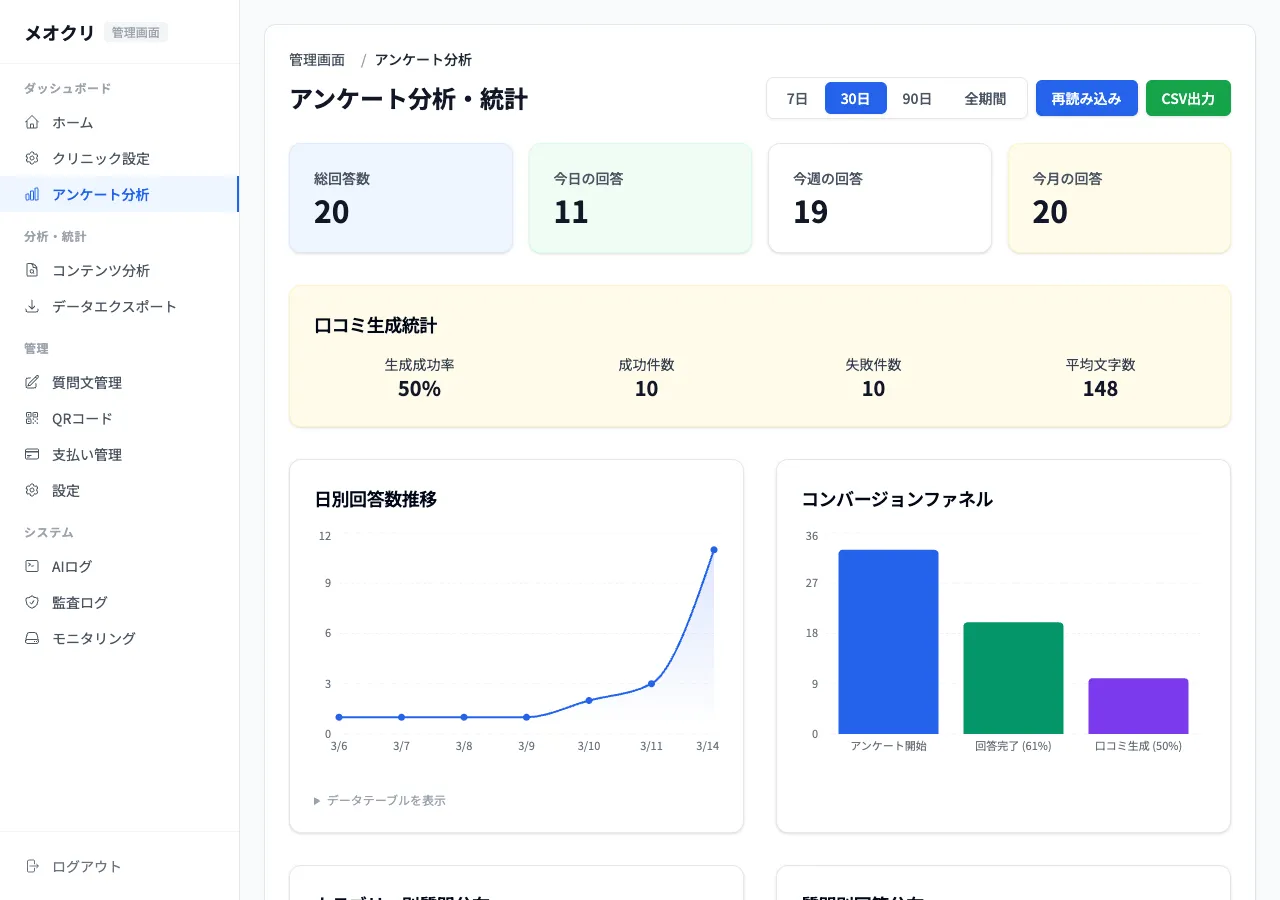Click the terminal icon beside AIログ

click(x=32, y=566)
